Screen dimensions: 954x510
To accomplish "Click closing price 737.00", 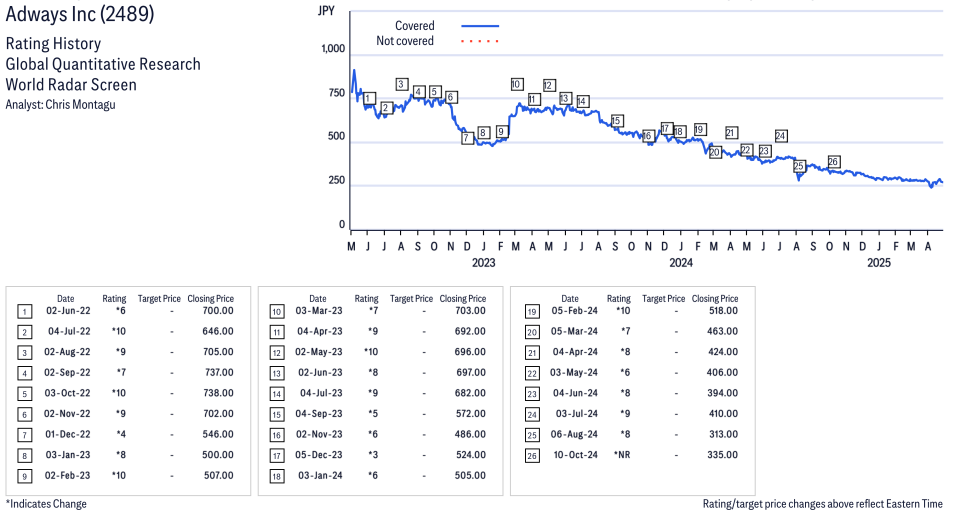I will pyautogui.click(x=218, y=372).
